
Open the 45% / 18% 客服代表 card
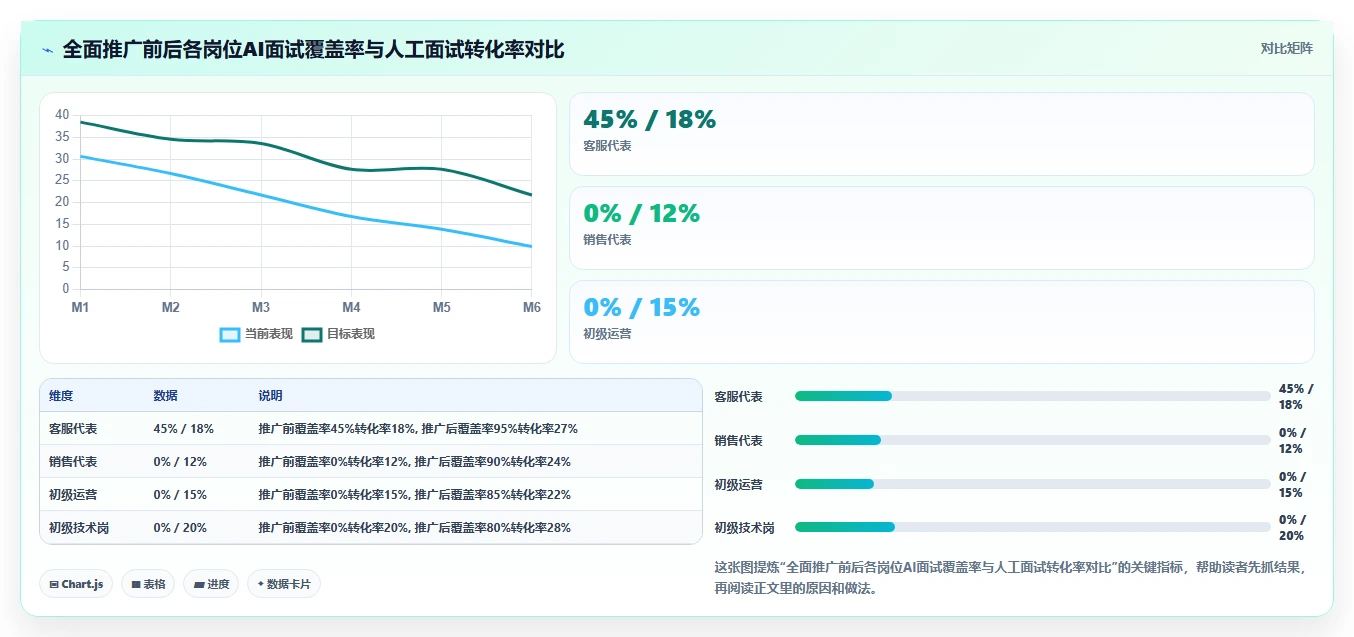(x=941, y=134)
